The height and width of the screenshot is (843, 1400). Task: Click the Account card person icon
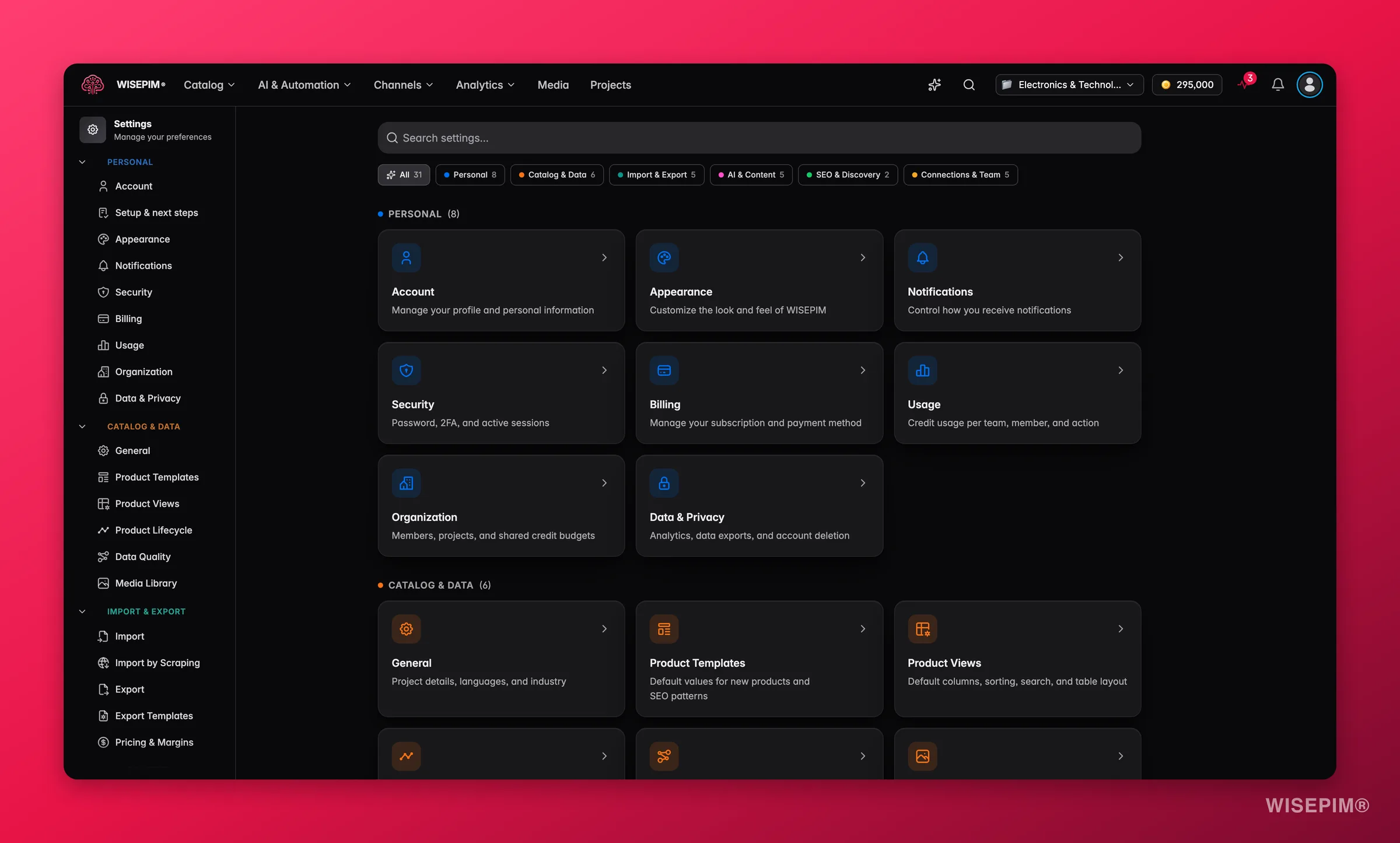pos(407,257)
